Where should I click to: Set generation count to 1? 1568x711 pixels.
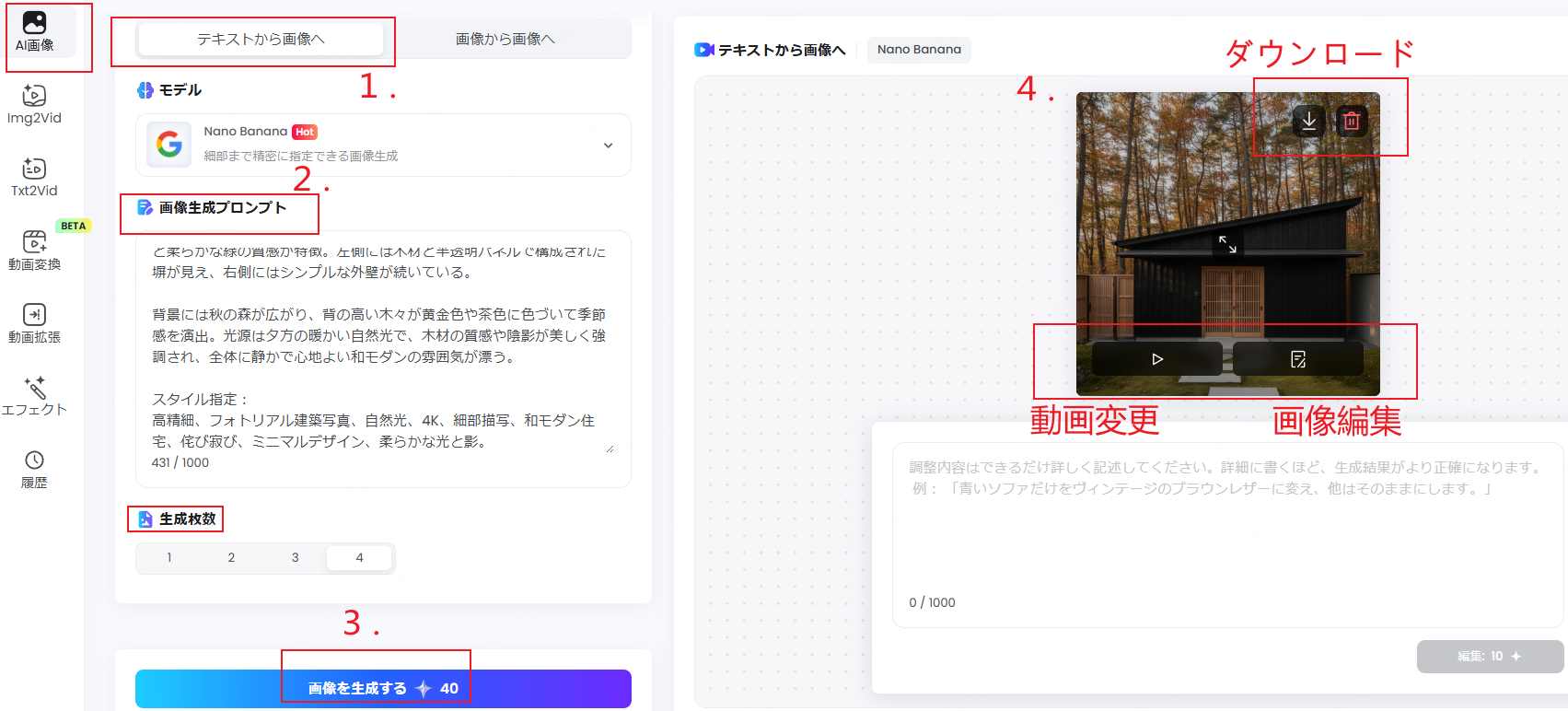(x=169, y=557)
